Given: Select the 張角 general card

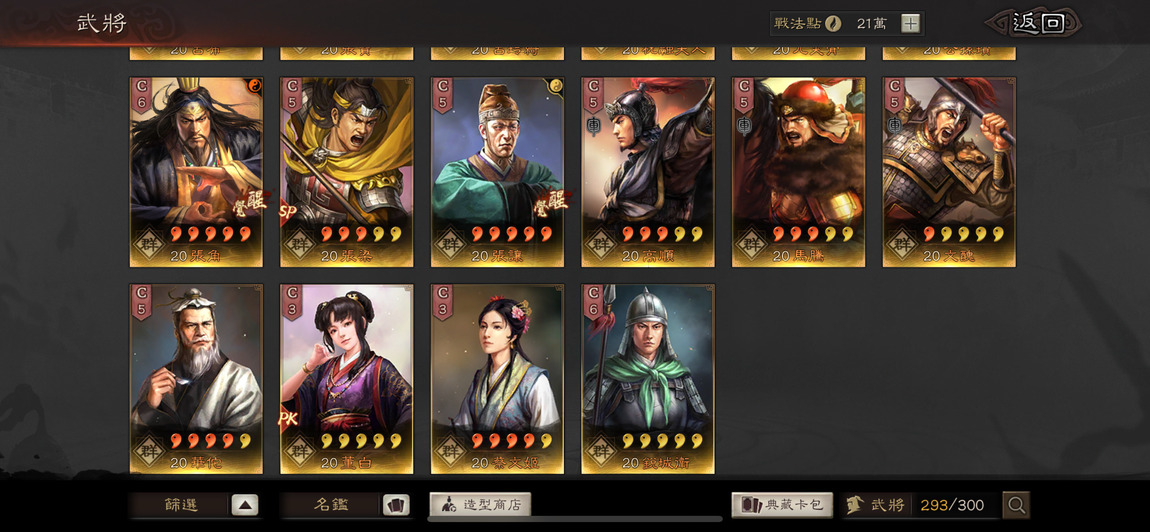Looking at the screenshot, I should 197,172.
